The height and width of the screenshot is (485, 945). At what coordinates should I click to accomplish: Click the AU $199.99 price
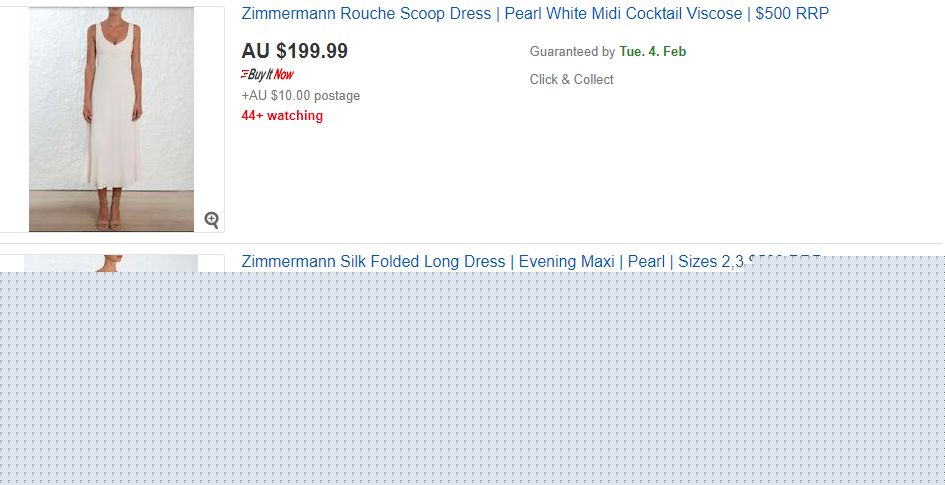pyautogui.click(x=295, y=51)
